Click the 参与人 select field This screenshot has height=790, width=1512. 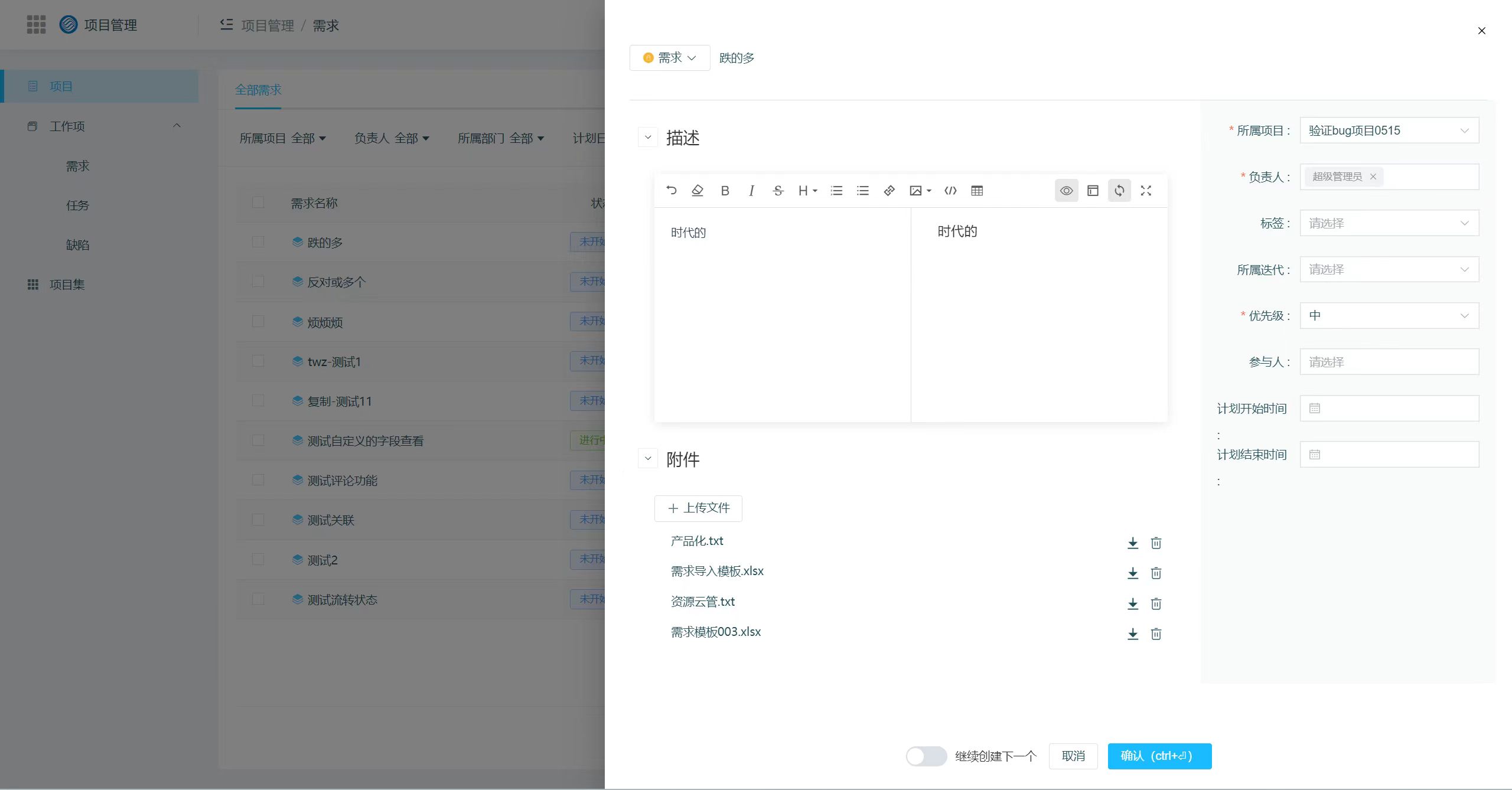1389,361
